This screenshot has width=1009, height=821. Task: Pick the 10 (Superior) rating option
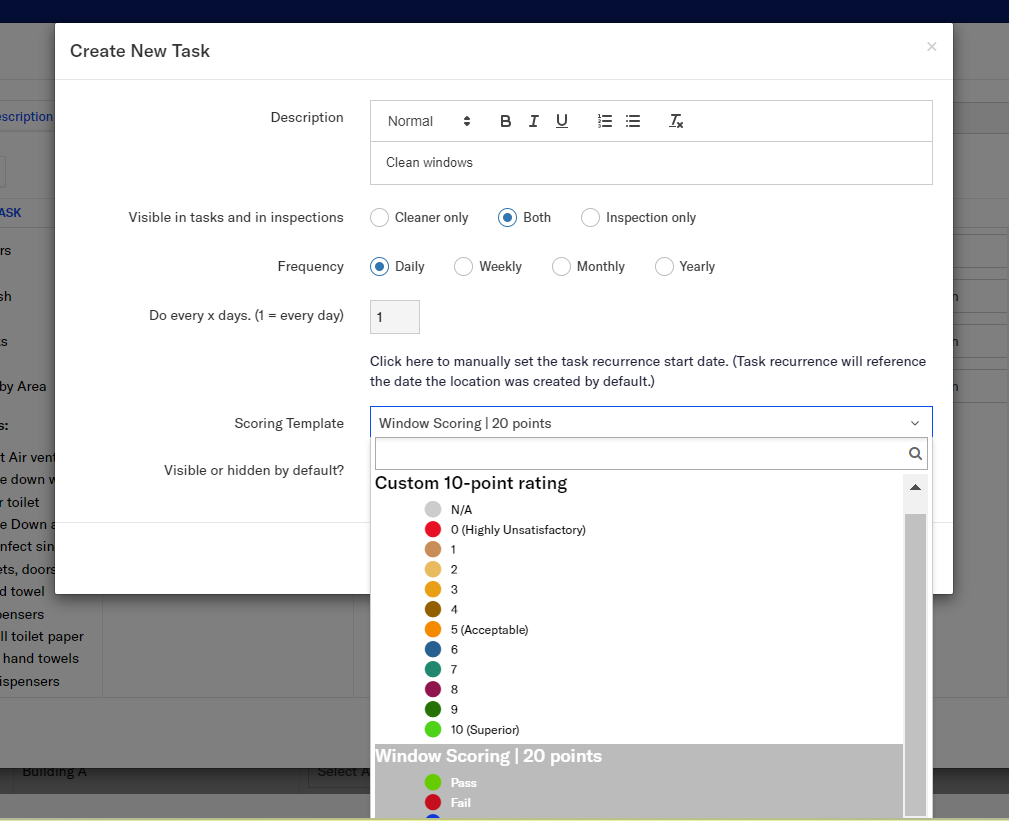pyautogui.click(x=484, y=730)
